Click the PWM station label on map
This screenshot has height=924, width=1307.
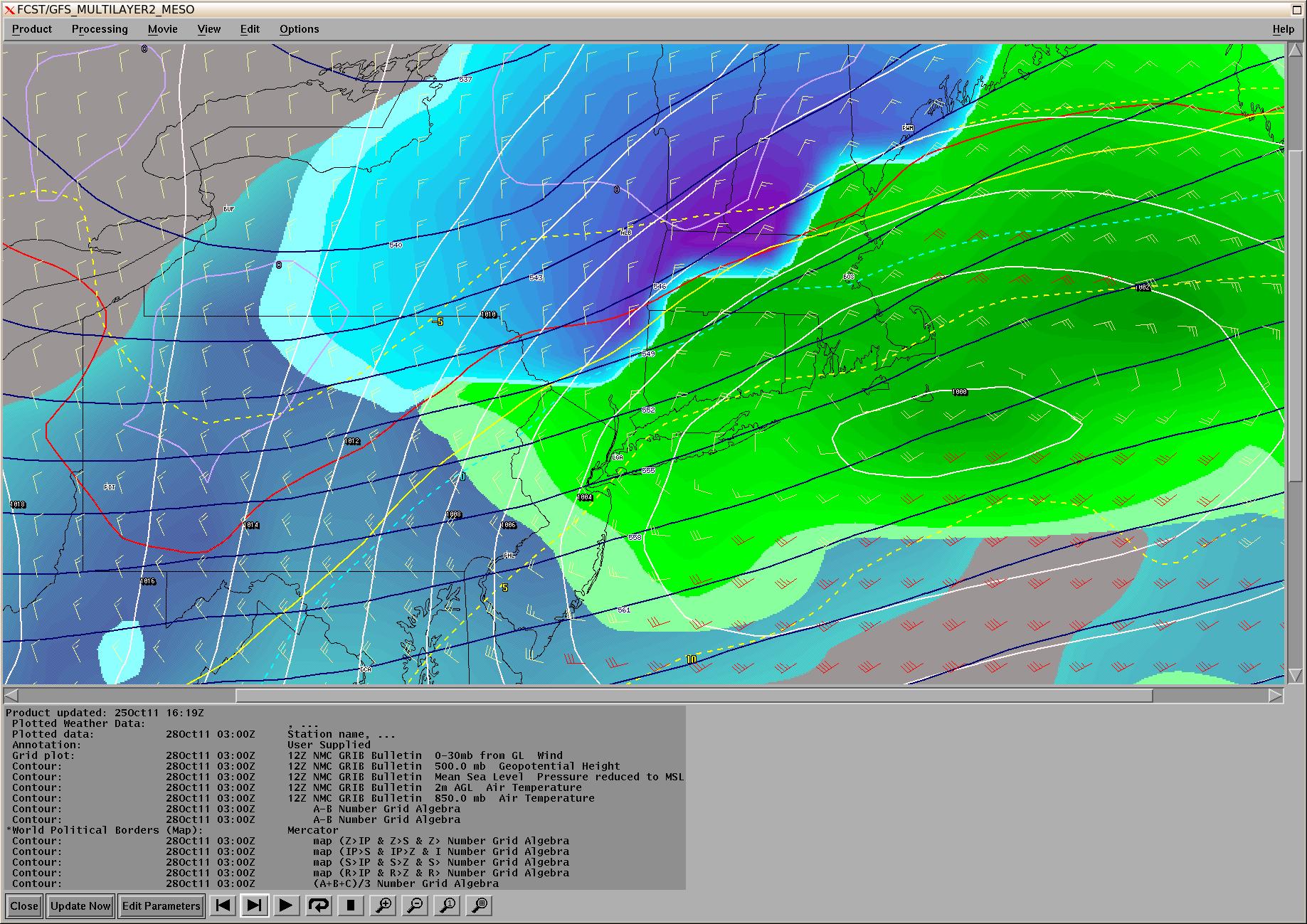pyautogui.click(x=907, y=128)
